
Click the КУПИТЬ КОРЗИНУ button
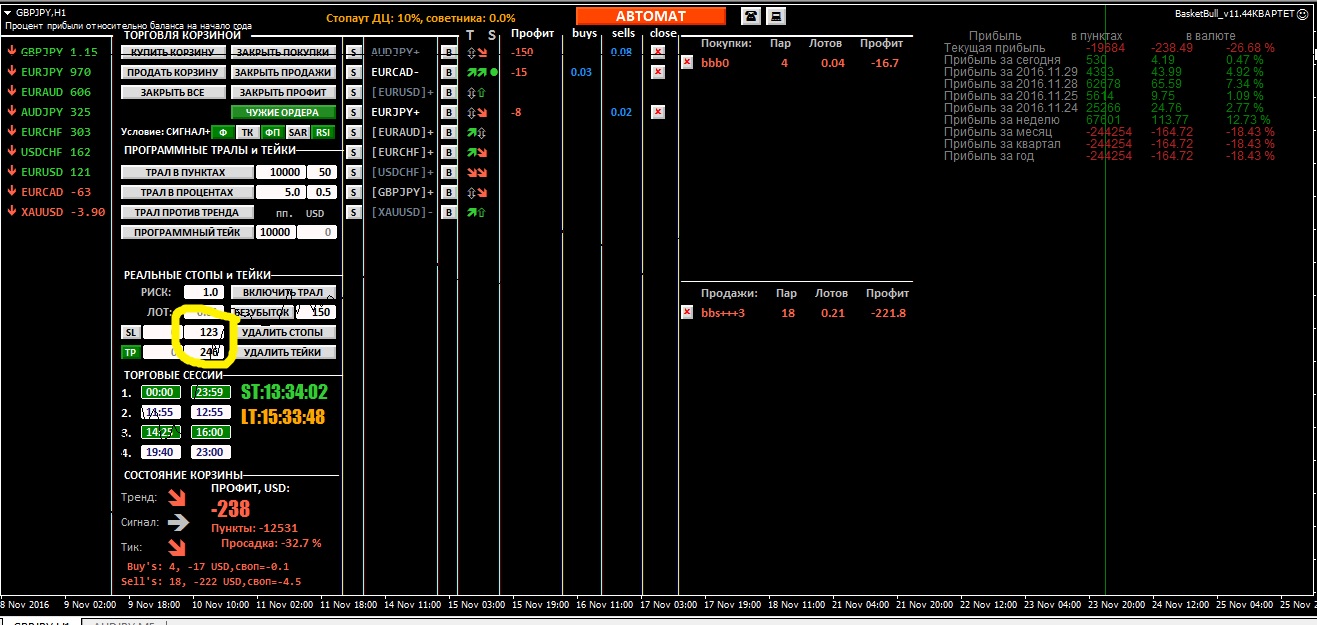point(172,52)
